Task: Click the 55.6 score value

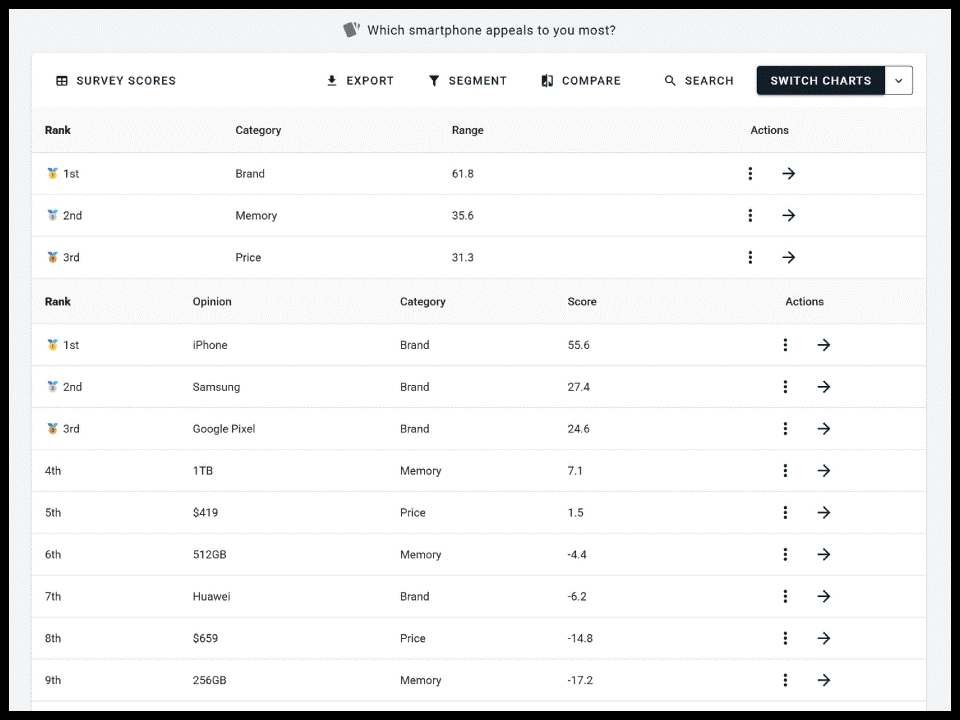Action: (579, 345)
